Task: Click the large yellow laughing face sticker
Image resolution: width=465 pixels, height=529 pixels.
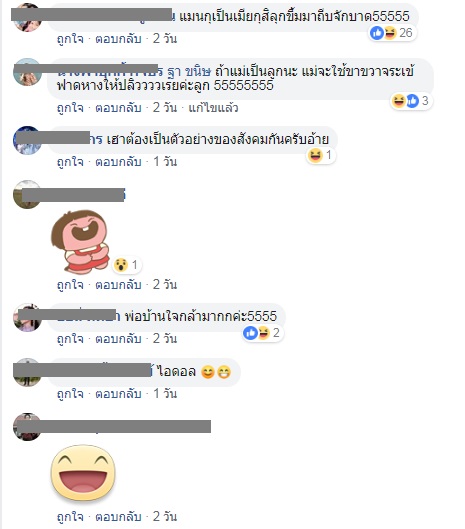Action: (x=83, y=473)
